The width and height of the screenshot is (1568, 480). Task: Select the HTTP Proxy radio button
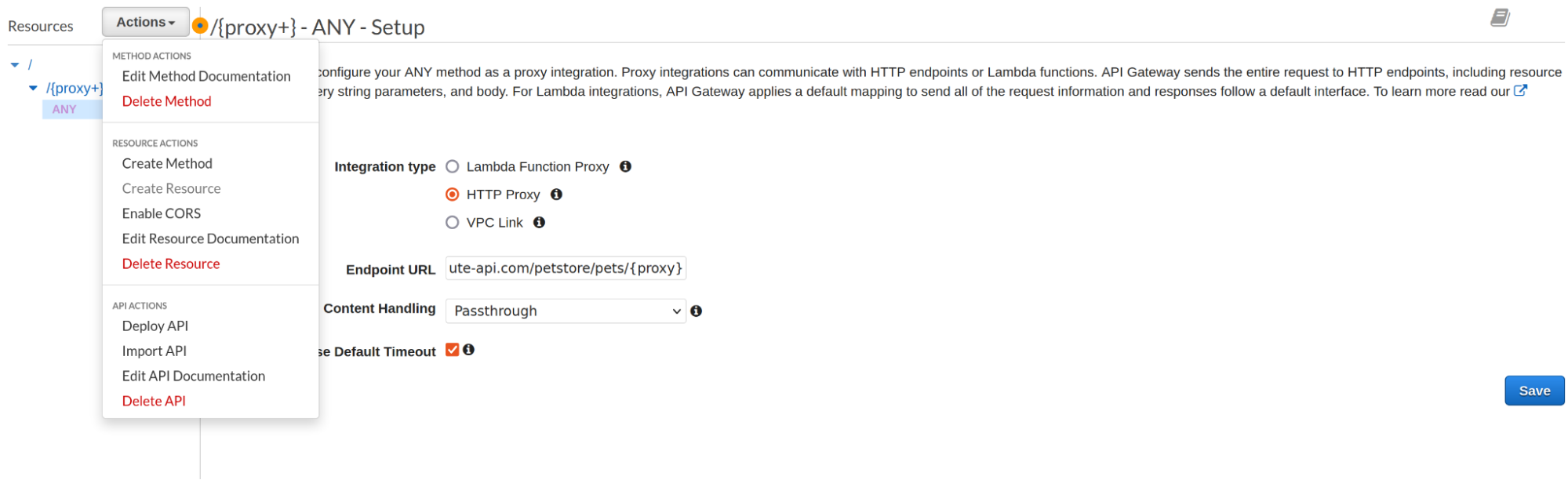tap(453, 195)
